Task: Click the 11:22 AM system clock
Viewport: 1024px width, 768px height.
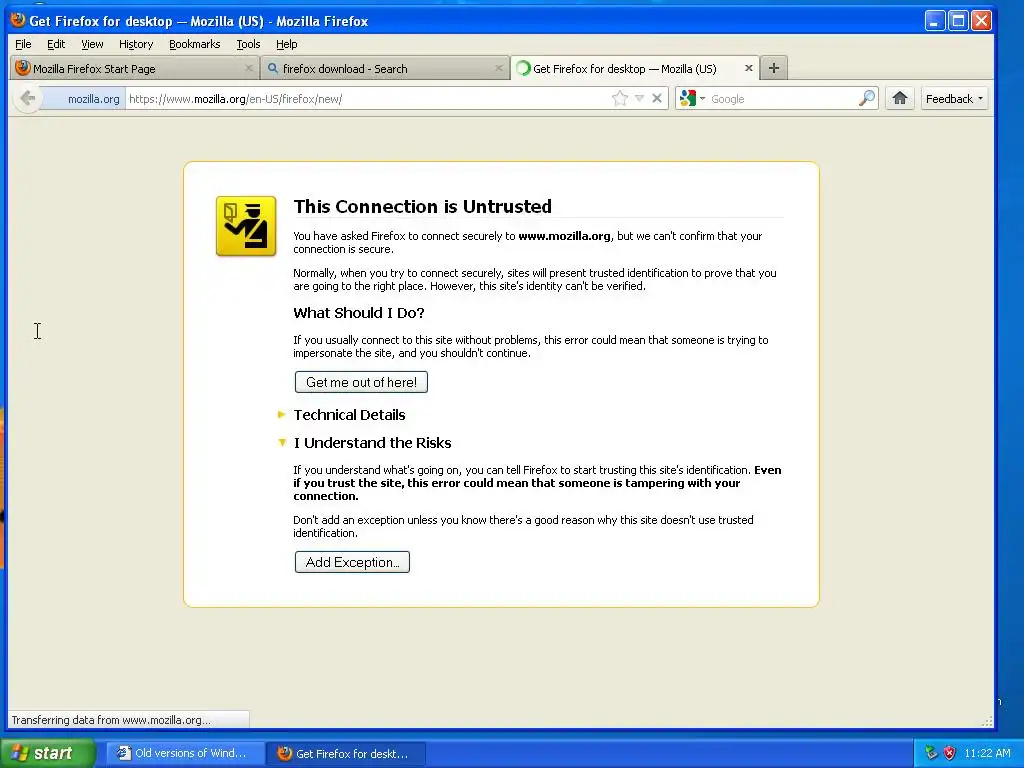Action: coord(987,753)
